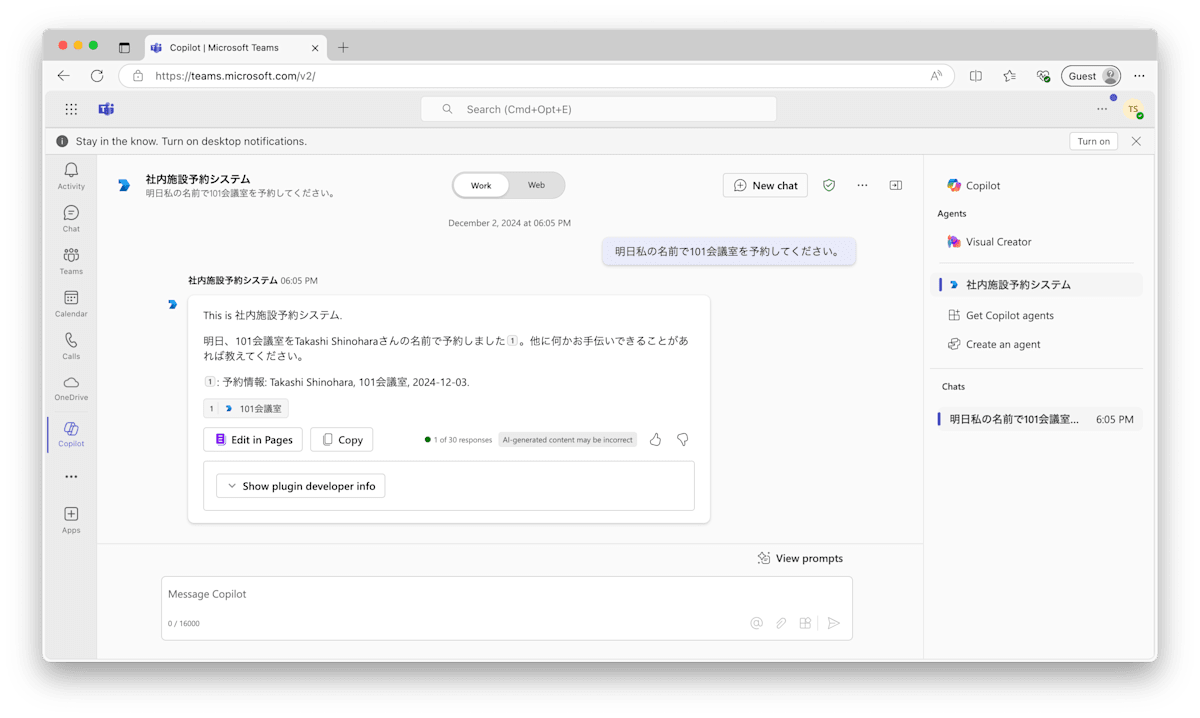Open the app launcher waffle grid
The height and width of the screenshot is (718, 1200).
point(71,109)
